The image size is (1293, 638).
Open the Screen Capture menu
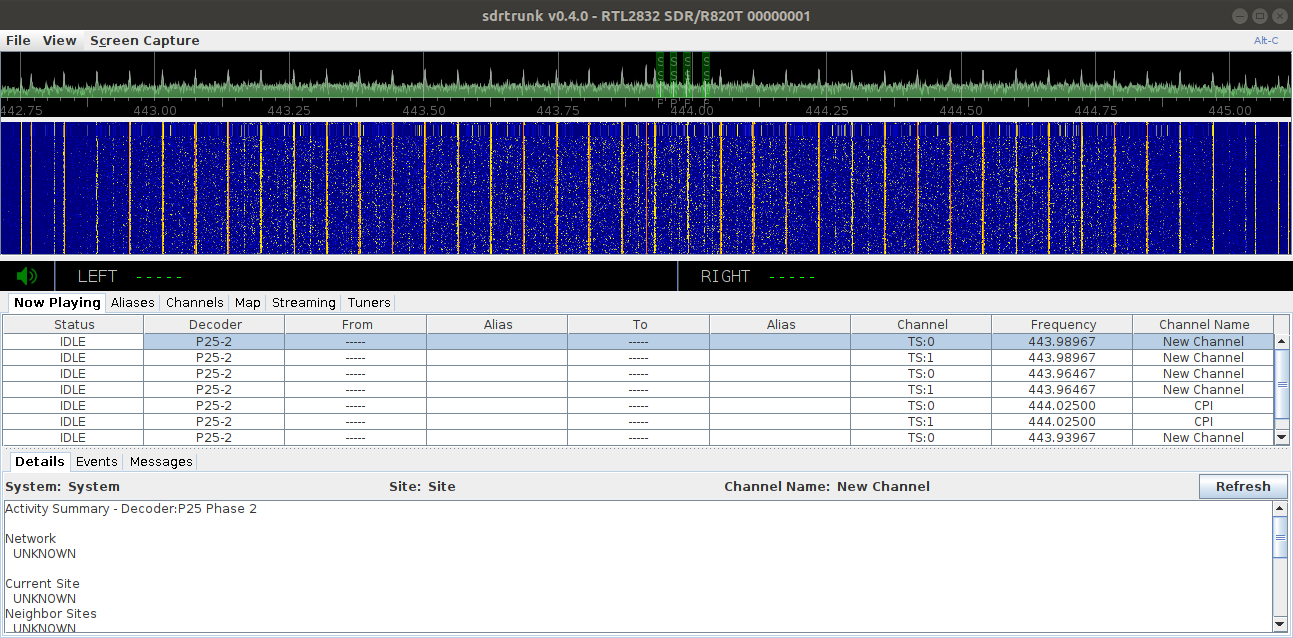point(144,40)
